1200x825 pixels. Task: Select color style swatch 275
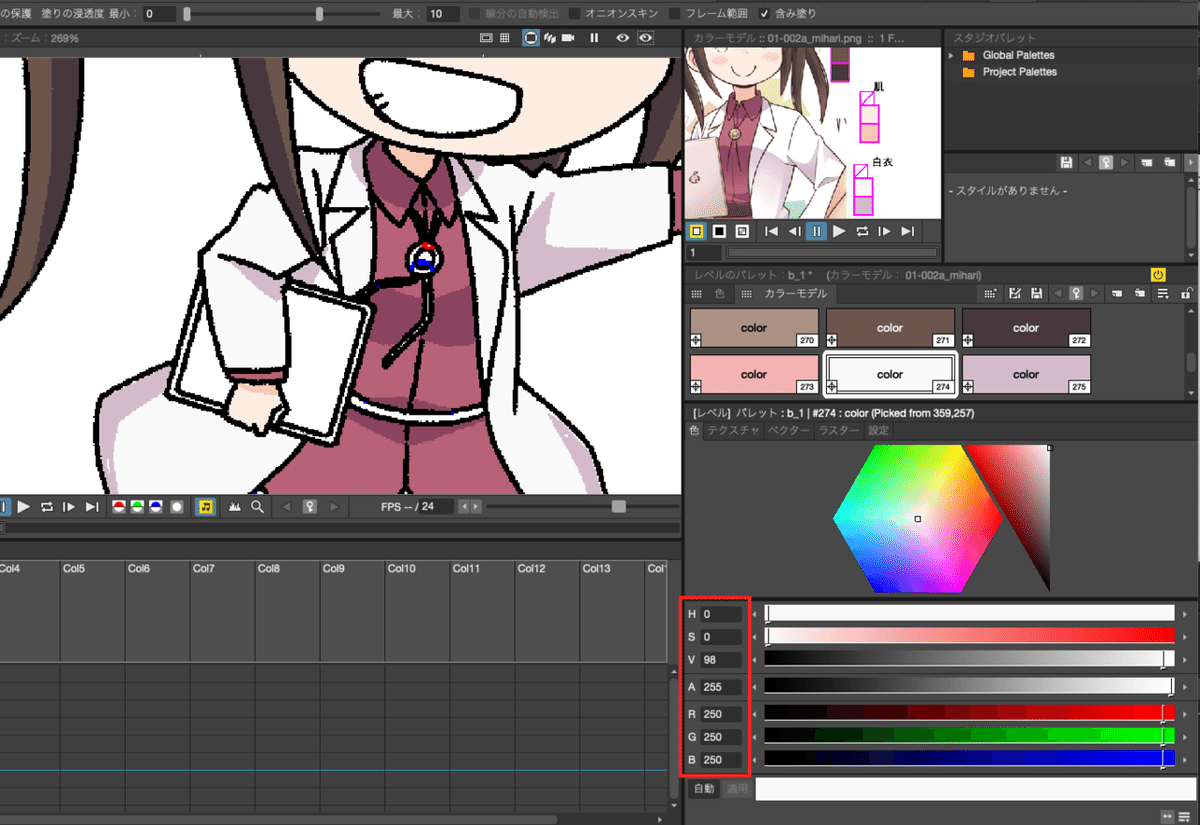(1027, 374)
